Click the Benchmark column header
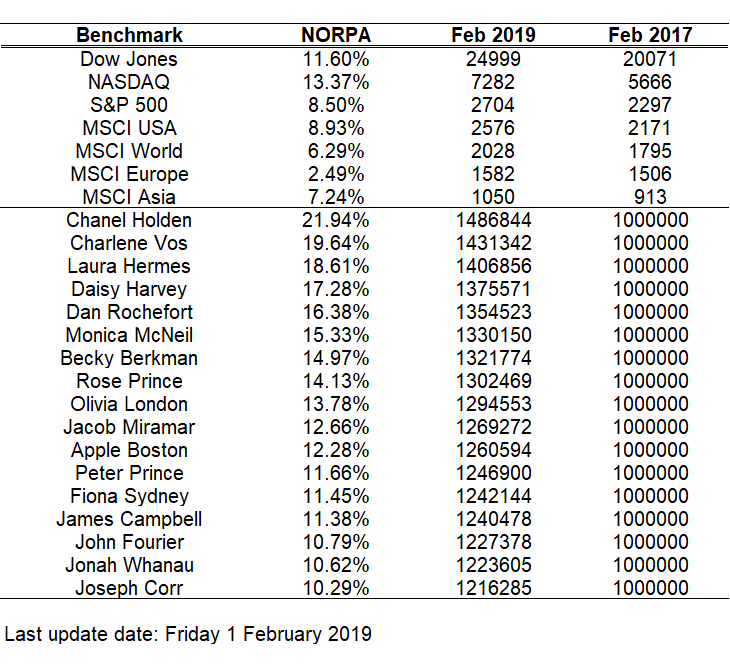This screenshot has width=730, height=669. [129, 35]
